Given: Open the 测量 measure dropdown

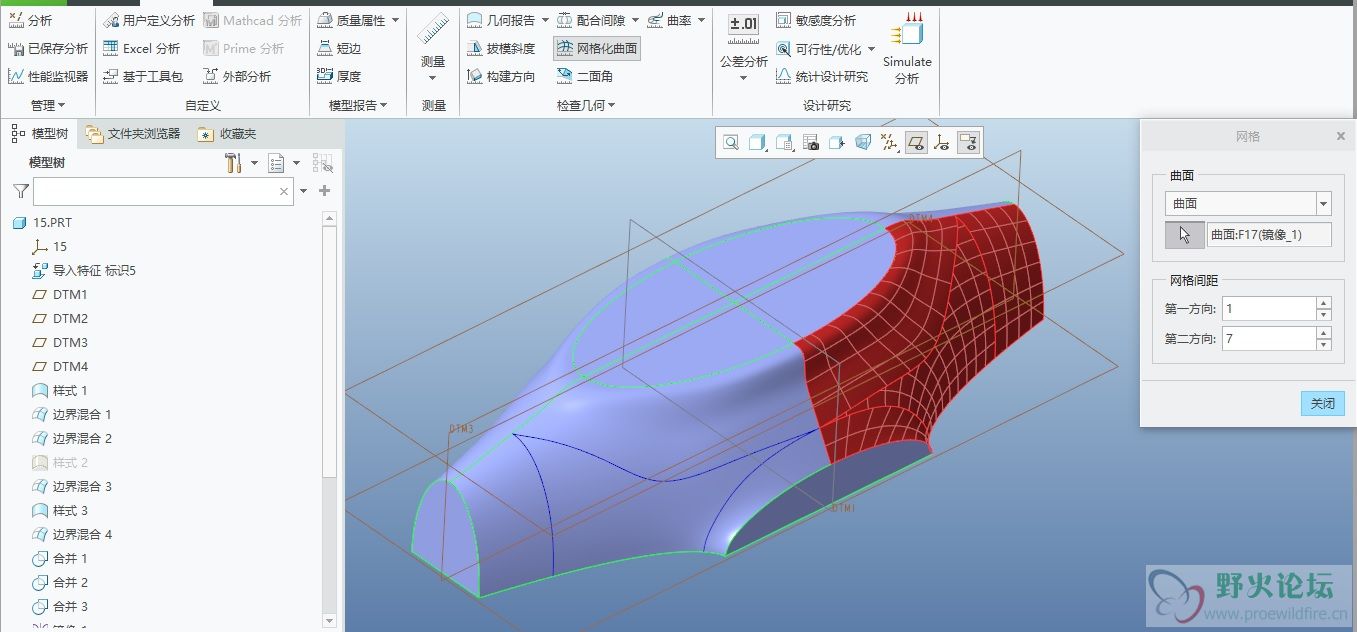Looking at the screenshot, I should (x=433, y=78).
